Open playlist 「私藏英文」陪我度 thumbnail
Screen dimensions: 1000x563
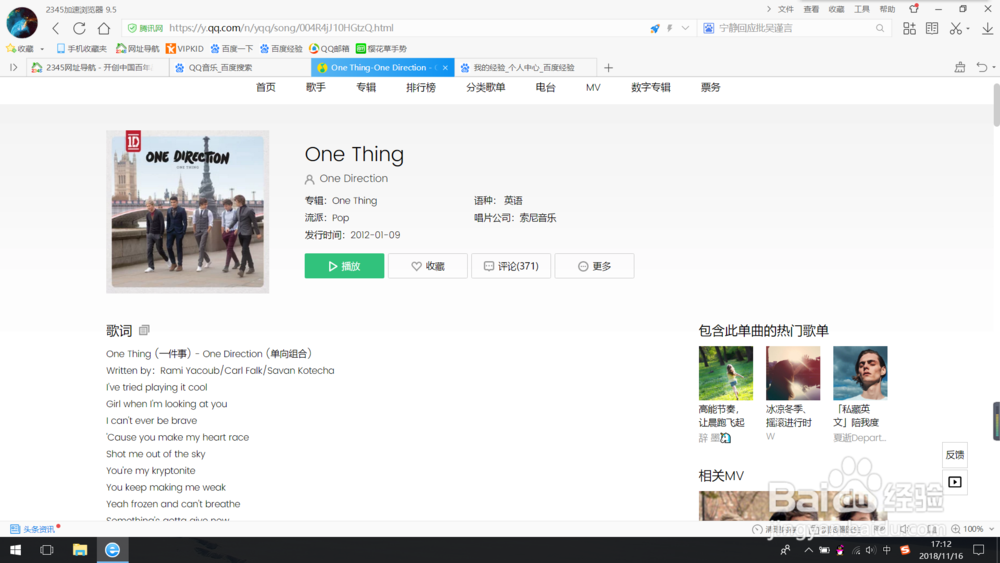tap(860, 373)
